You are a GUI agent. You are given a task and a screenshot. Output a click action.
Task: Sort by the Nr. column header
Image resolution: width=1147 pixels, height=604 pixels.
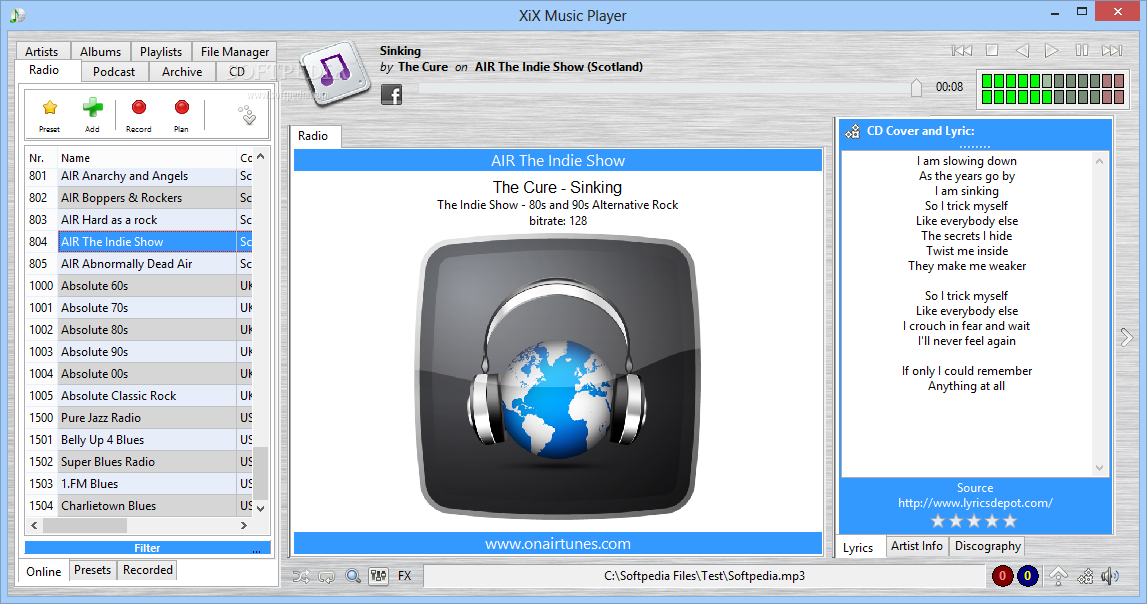click(x=42, y=158)
